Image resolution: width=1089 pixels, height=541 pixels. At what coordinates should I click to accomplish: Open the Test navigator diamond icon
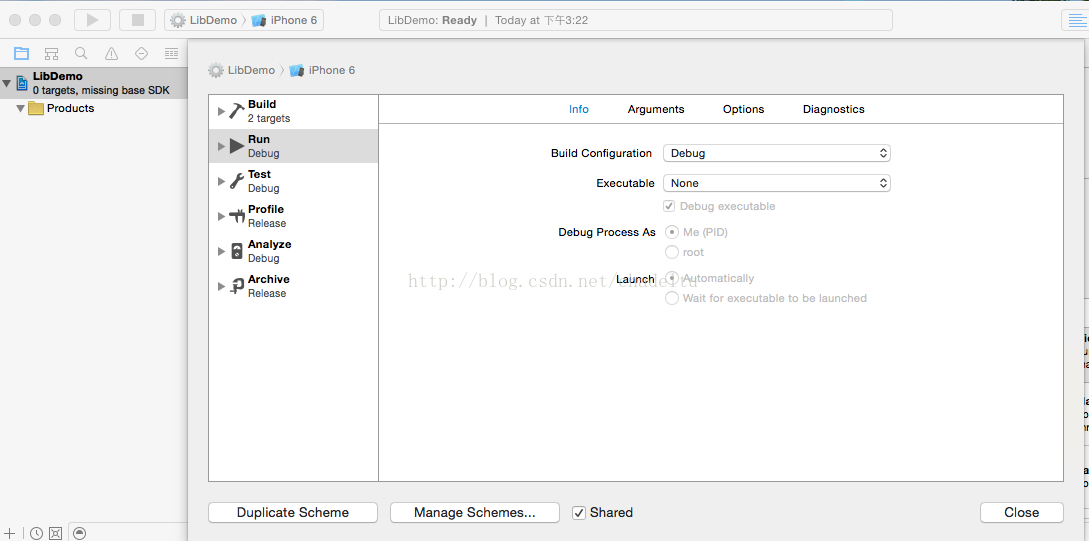coord(141,53)
